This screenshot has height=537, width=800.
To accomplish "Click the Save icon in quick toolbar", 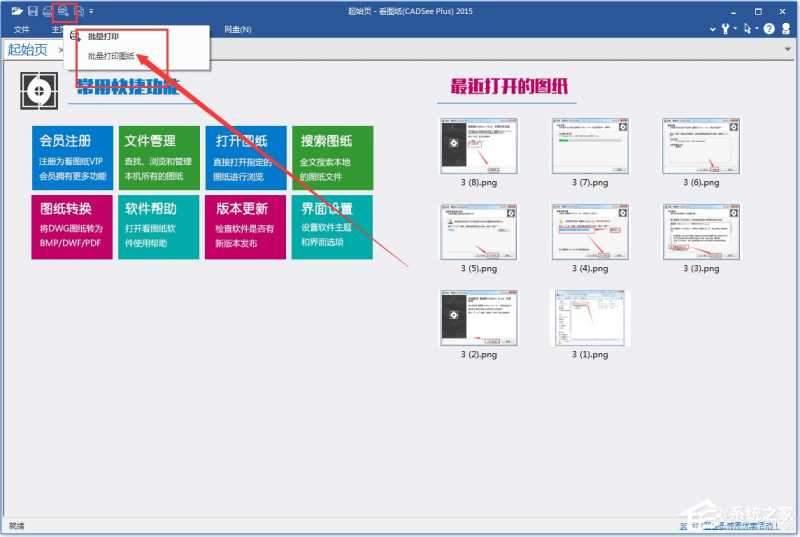I will coord(32,11).
